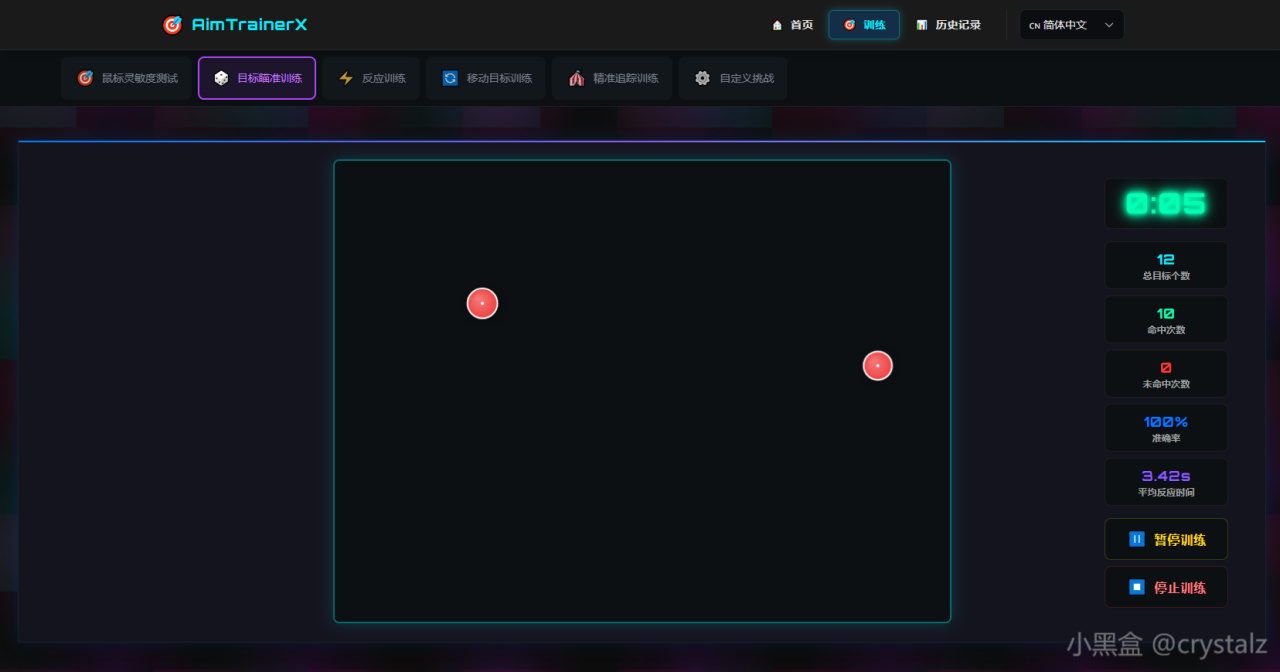Viewport: 1280px width, 672px height.
Task: Click the 3.42s 平均反应时间 stat
Action: [x=1166, y=482]
